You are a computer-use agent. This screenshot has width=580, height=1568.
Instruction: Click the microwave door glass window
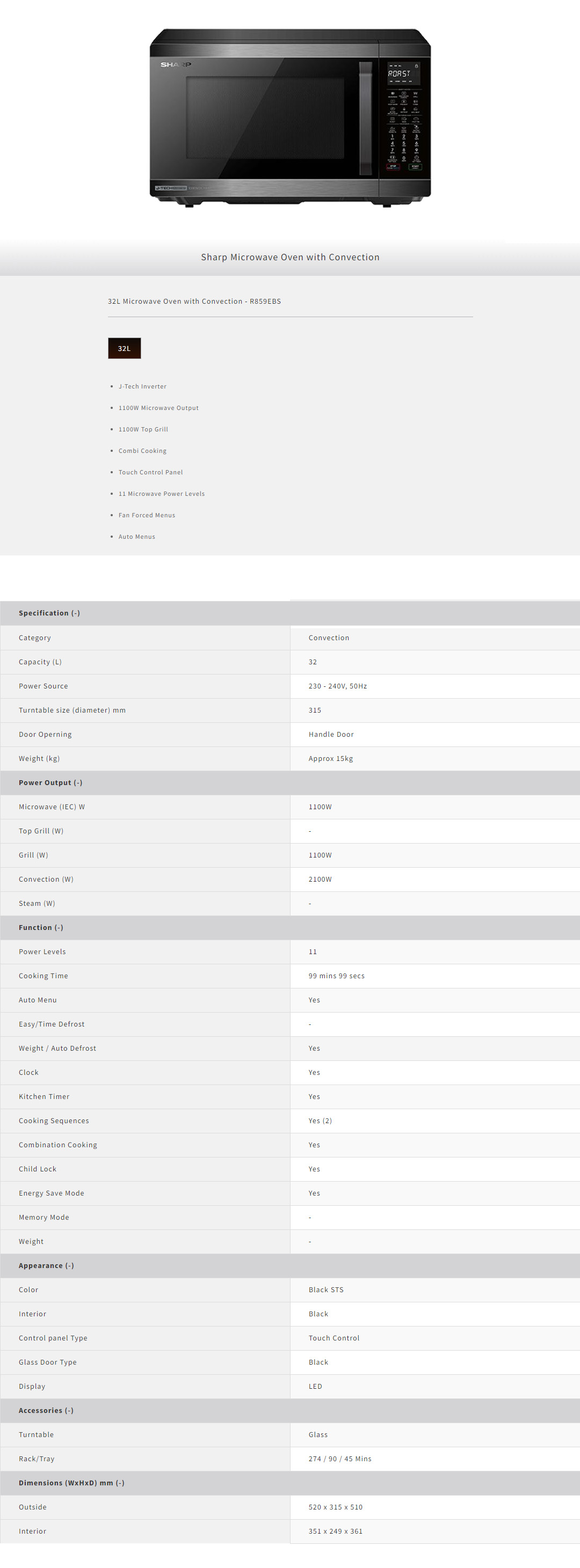coord(265,117)
